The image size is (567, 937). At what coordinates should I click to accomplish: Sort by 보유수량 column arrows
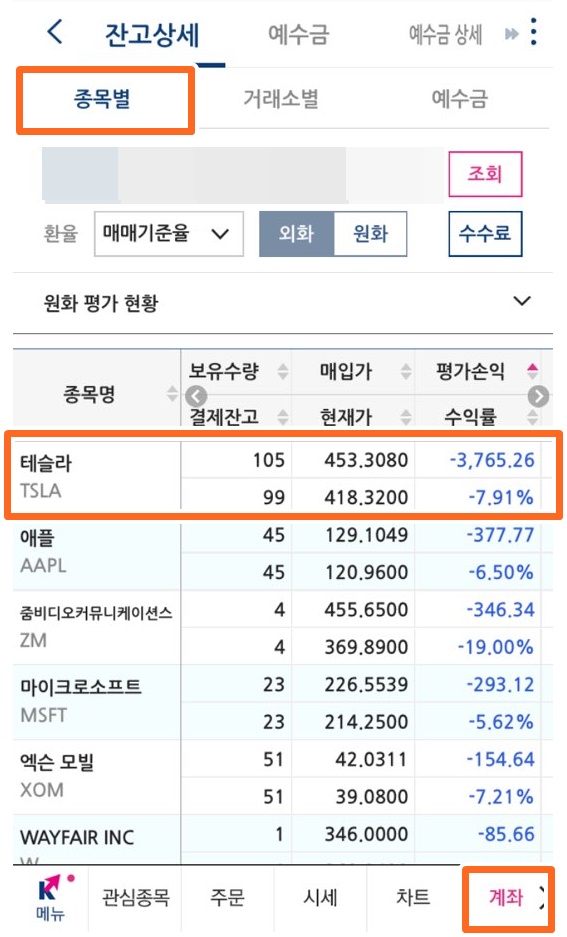(283, 372)
